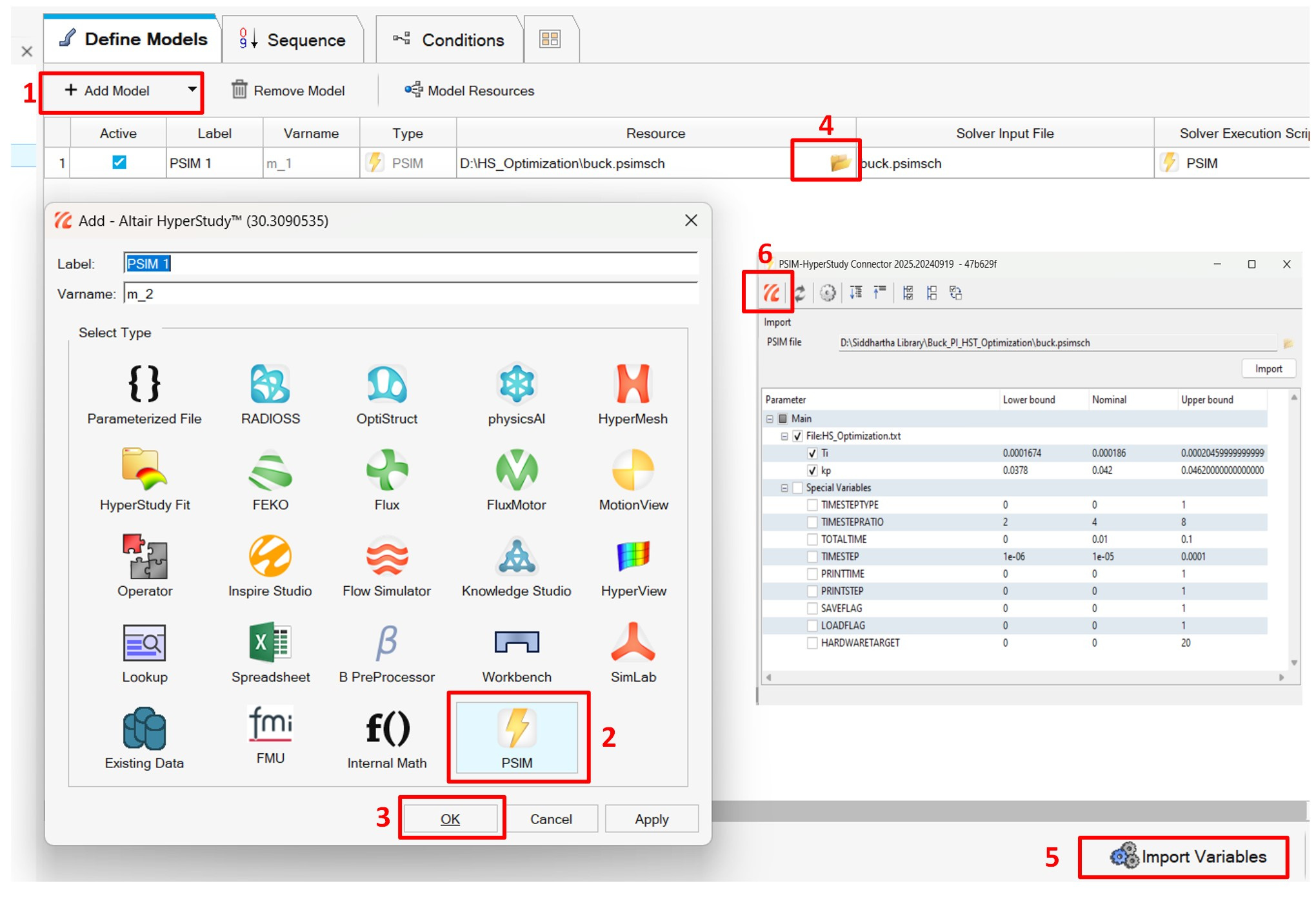Click the check-all icon in Connector toolbar
This screenshot has width=1316, height=897.
(908, 293)
